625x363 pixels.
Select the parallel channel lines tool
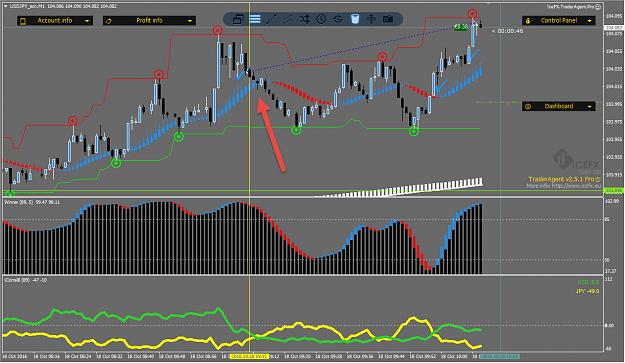pyautogui.click(x=288, y=19)
